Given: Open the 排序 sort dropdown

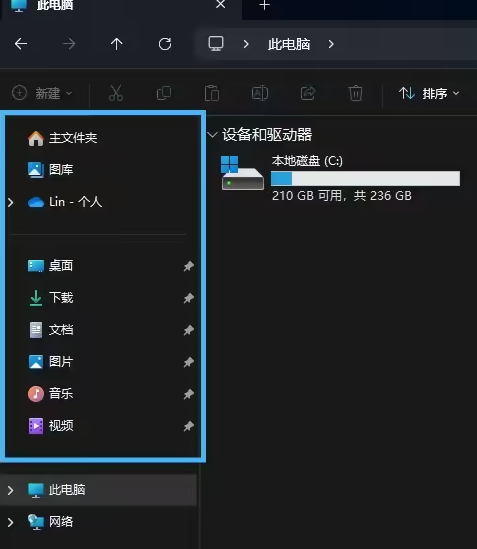Looking at the screenshot, I should coord(429,93).
